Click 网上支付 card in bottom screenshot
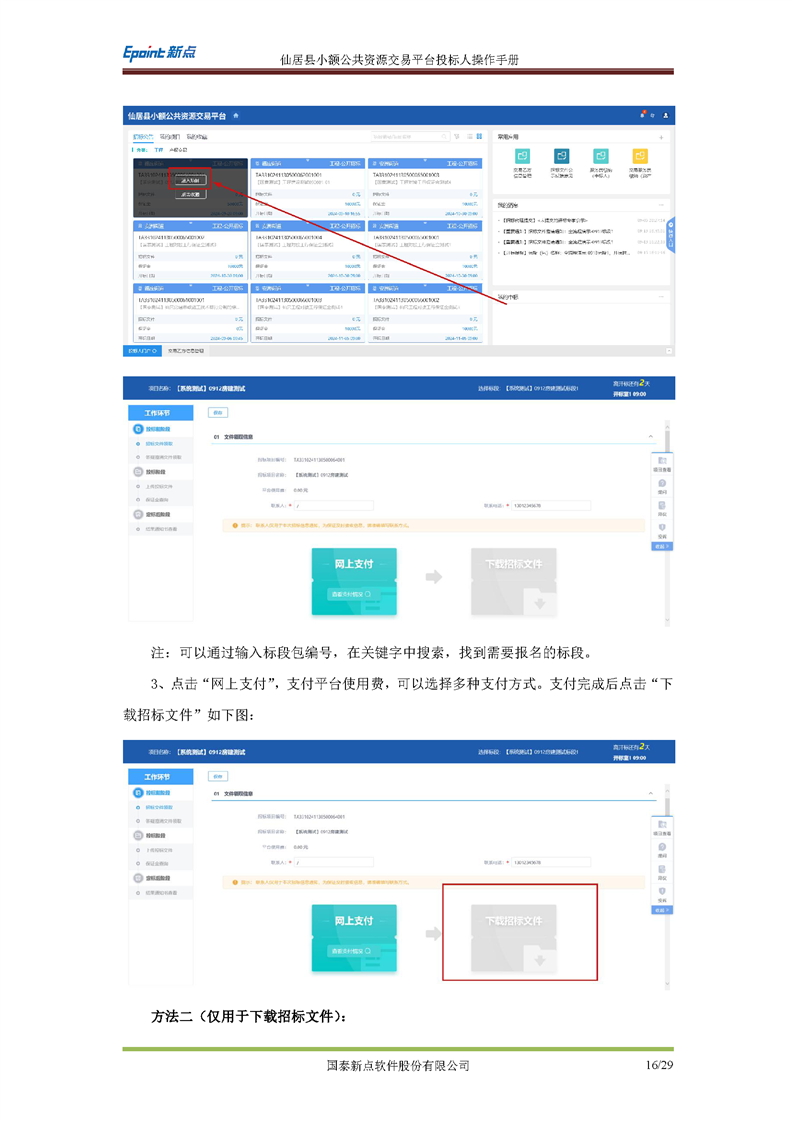Viewport: 793px width, 1122px height. click(354, 938)
